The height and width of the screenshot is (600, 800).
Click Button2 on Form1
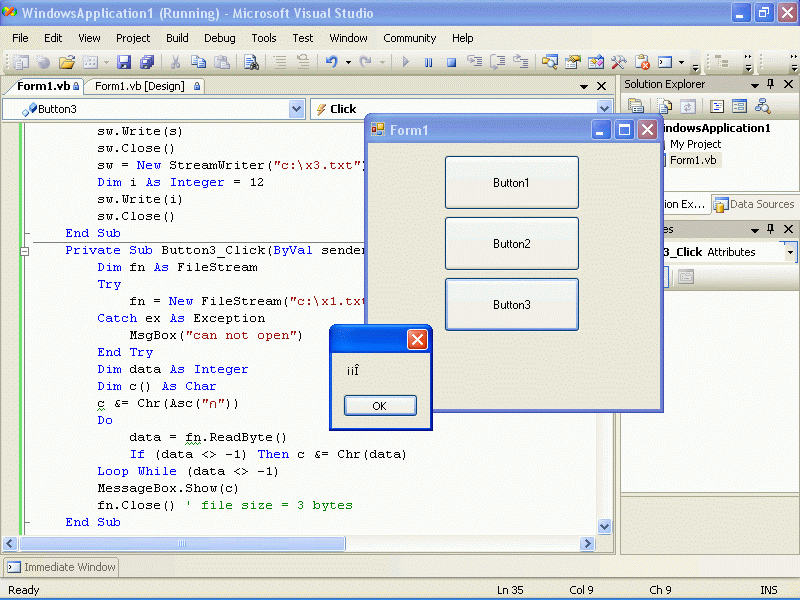pyautogui.click(x=512, y=244)
